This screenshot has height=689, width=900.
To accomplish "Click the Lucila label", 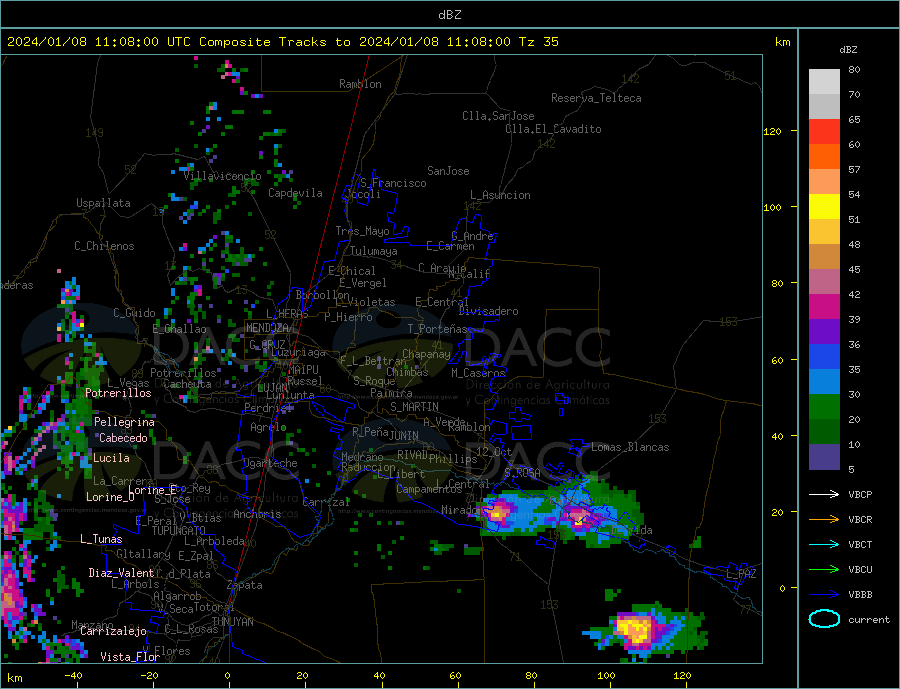I will [111, 458].
